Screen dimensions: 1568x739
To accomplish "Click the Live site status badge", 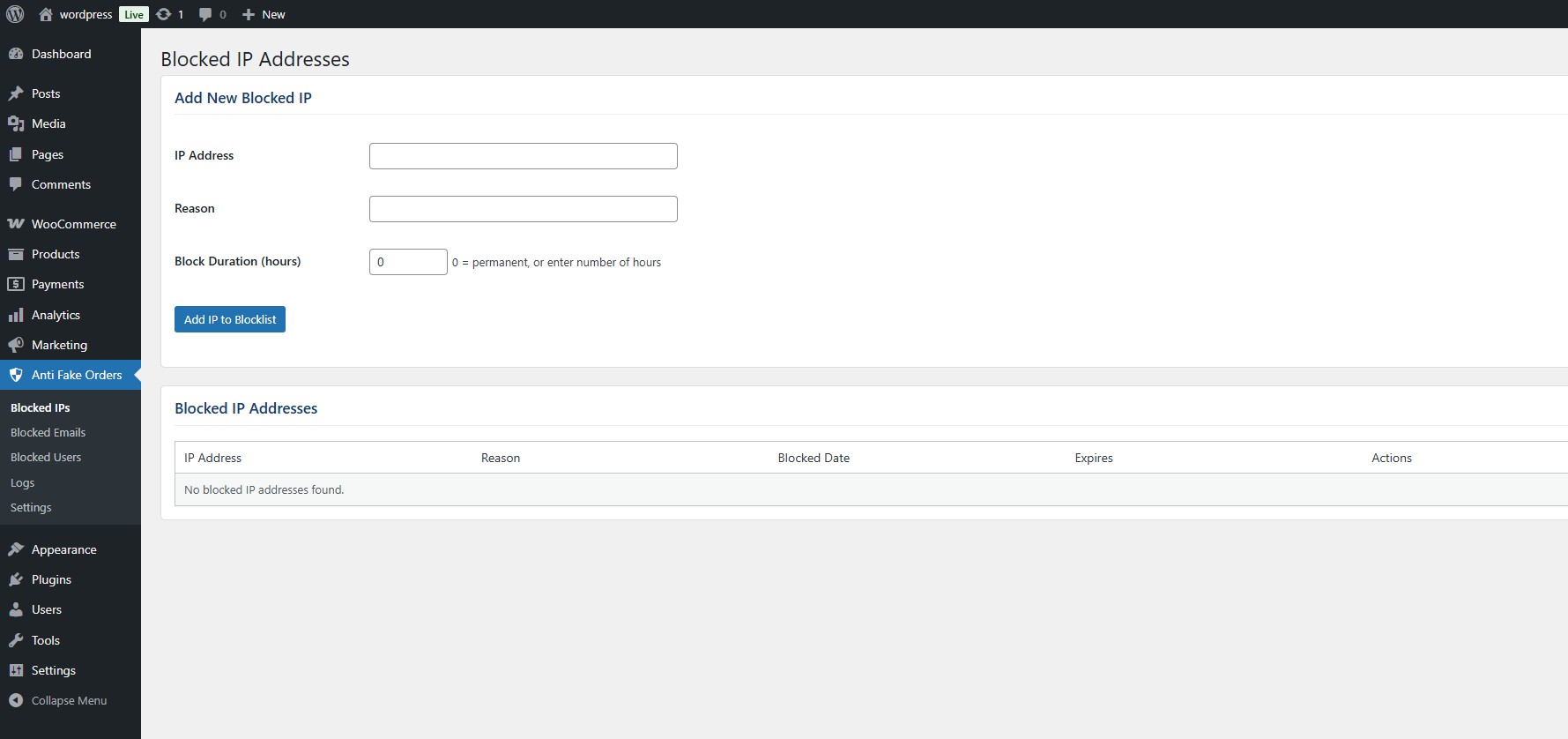I will pos(133,14).
